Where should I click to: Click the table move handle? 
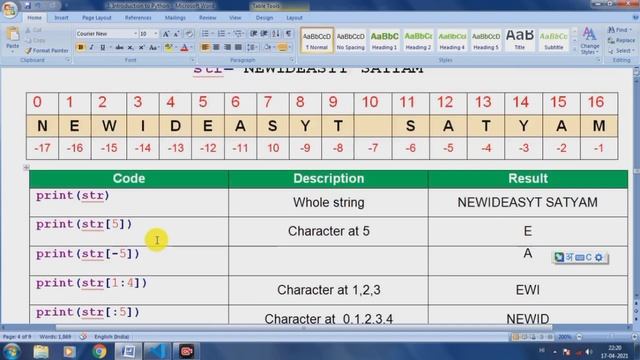click(26, 167)
